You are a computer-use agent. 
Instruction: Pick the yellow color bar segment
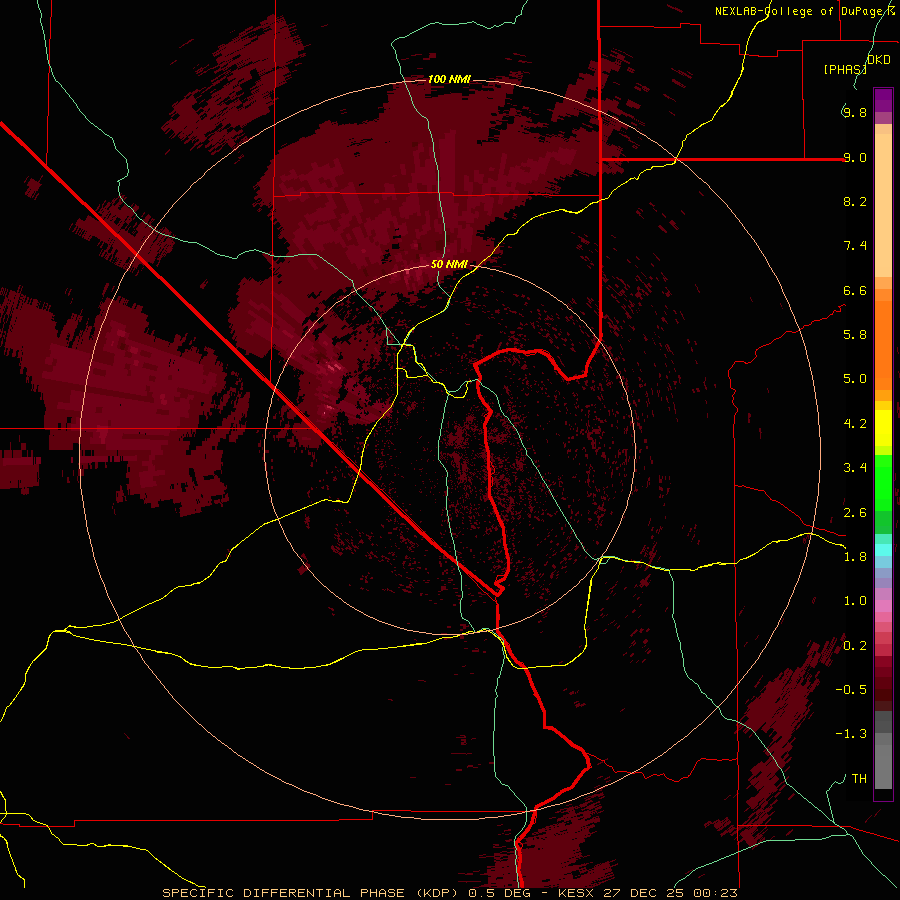[883, 428]
